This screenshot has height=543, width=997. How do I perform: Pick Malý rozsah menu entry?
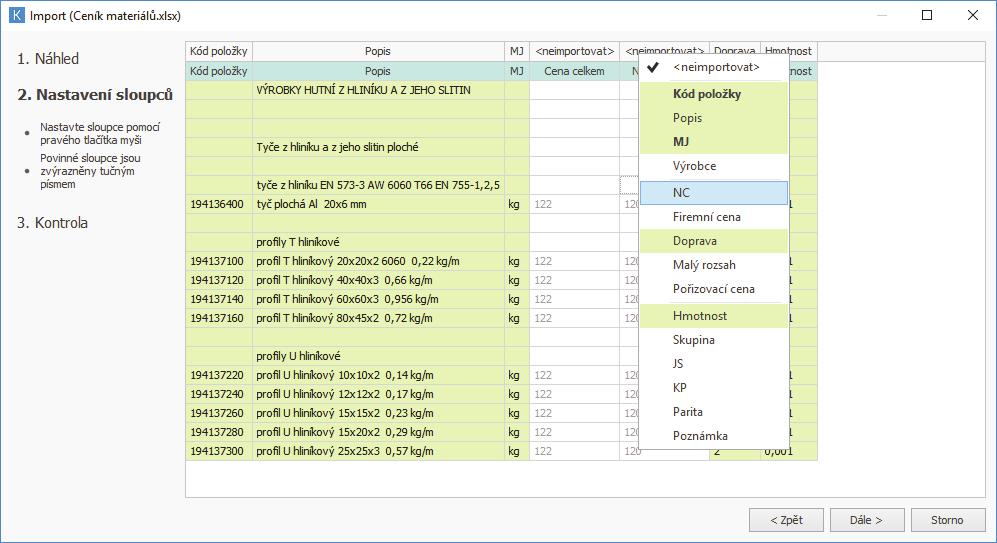(713, 265)
